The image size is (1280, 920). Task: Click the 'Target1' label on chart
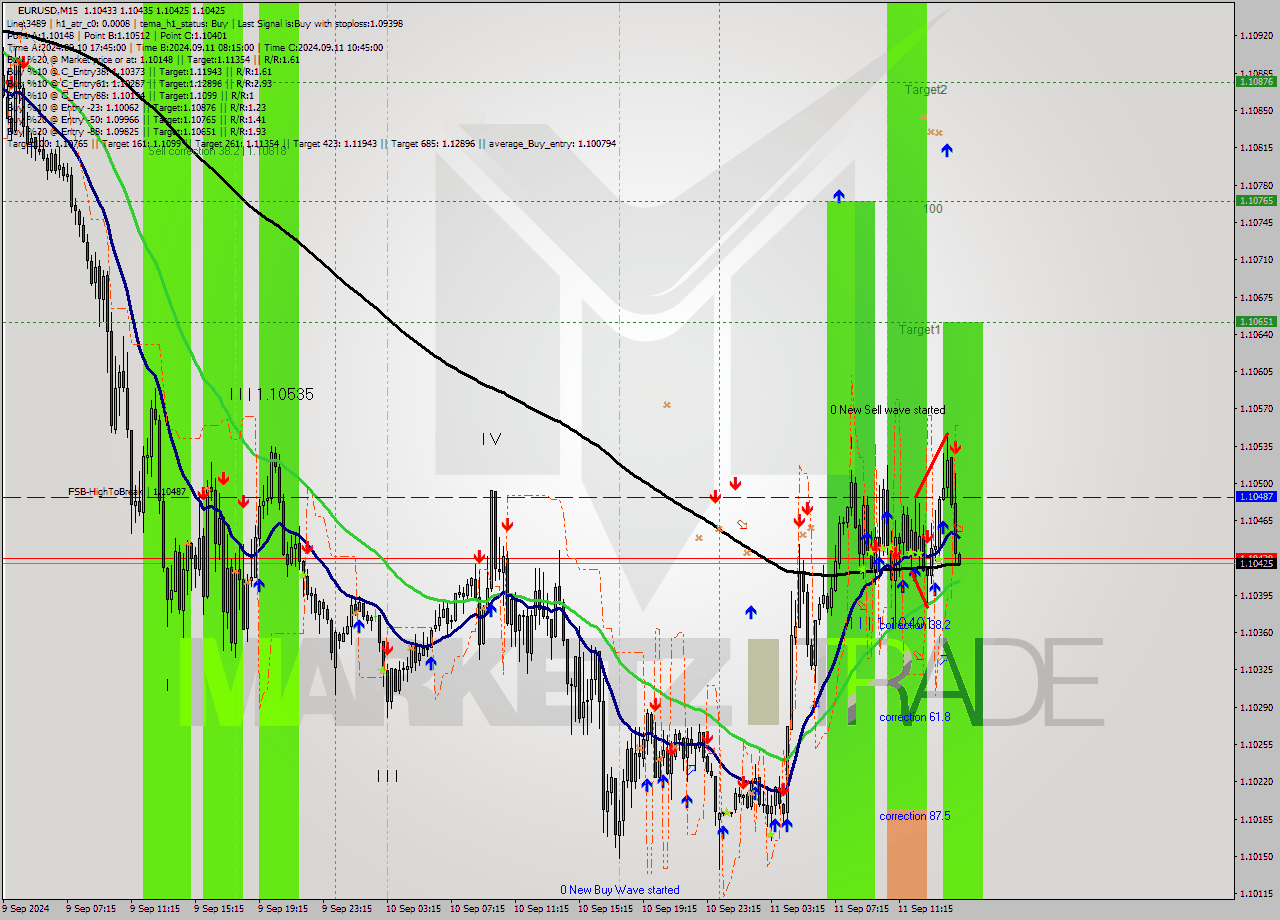(x=919, y=329)
